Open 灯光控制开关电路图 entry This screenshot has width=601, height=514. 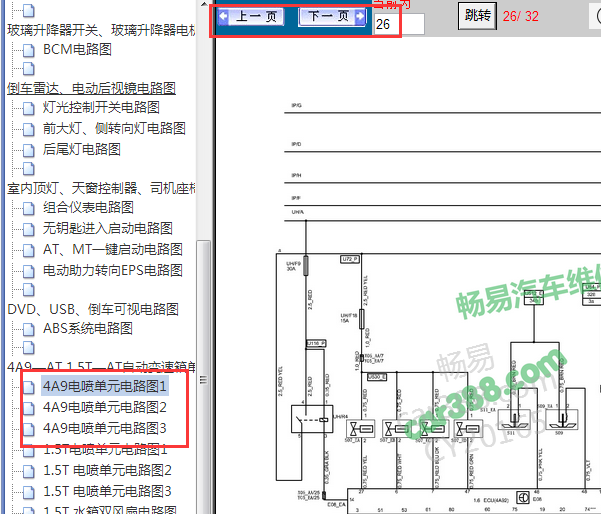(101, 107)
